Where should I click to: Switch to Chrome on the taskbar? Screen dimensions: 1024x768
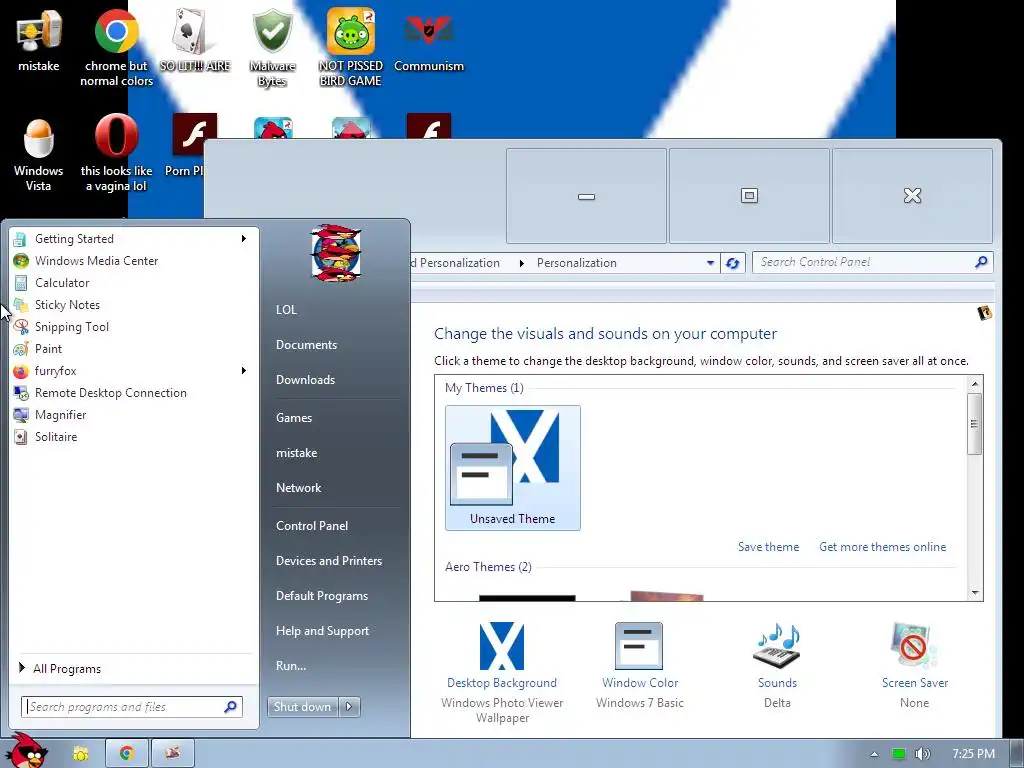pos(127,754)
